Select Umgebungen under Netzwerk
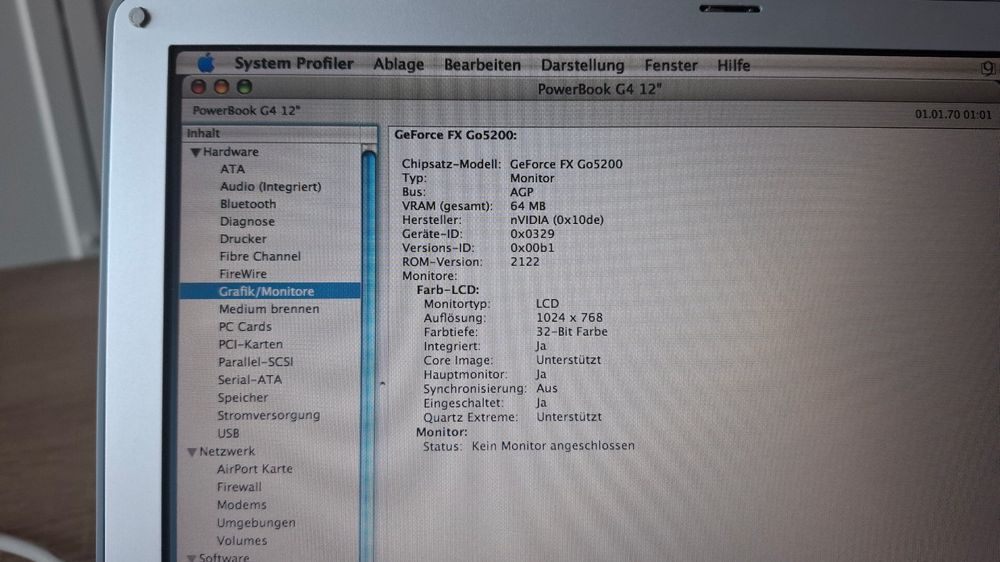 tap(256, 522)
